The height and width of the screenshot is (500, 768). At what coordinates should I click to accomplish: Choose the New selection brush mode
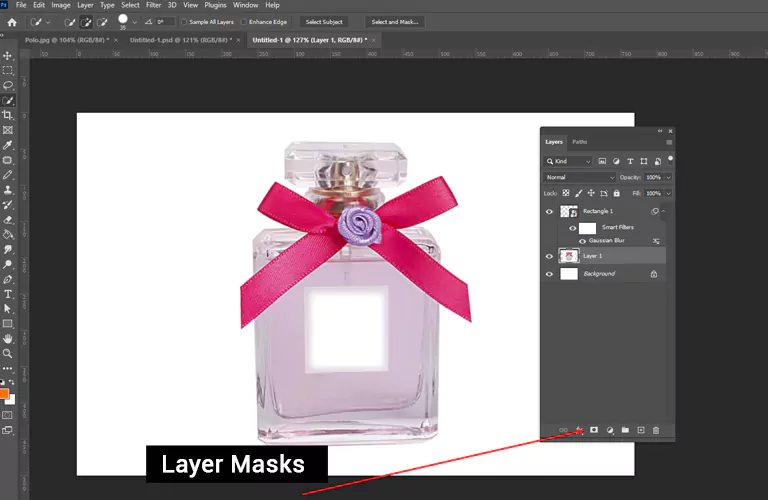click(70, 22)
